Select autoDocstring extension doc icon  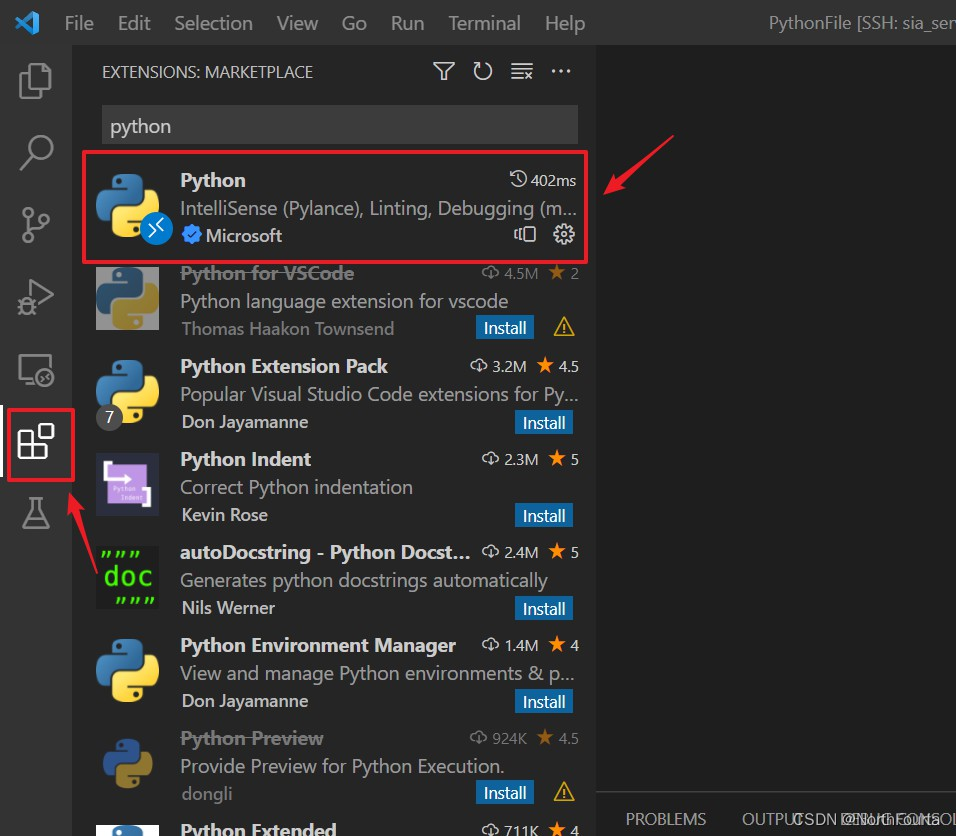pyautogui.click(x=127, y=577)
